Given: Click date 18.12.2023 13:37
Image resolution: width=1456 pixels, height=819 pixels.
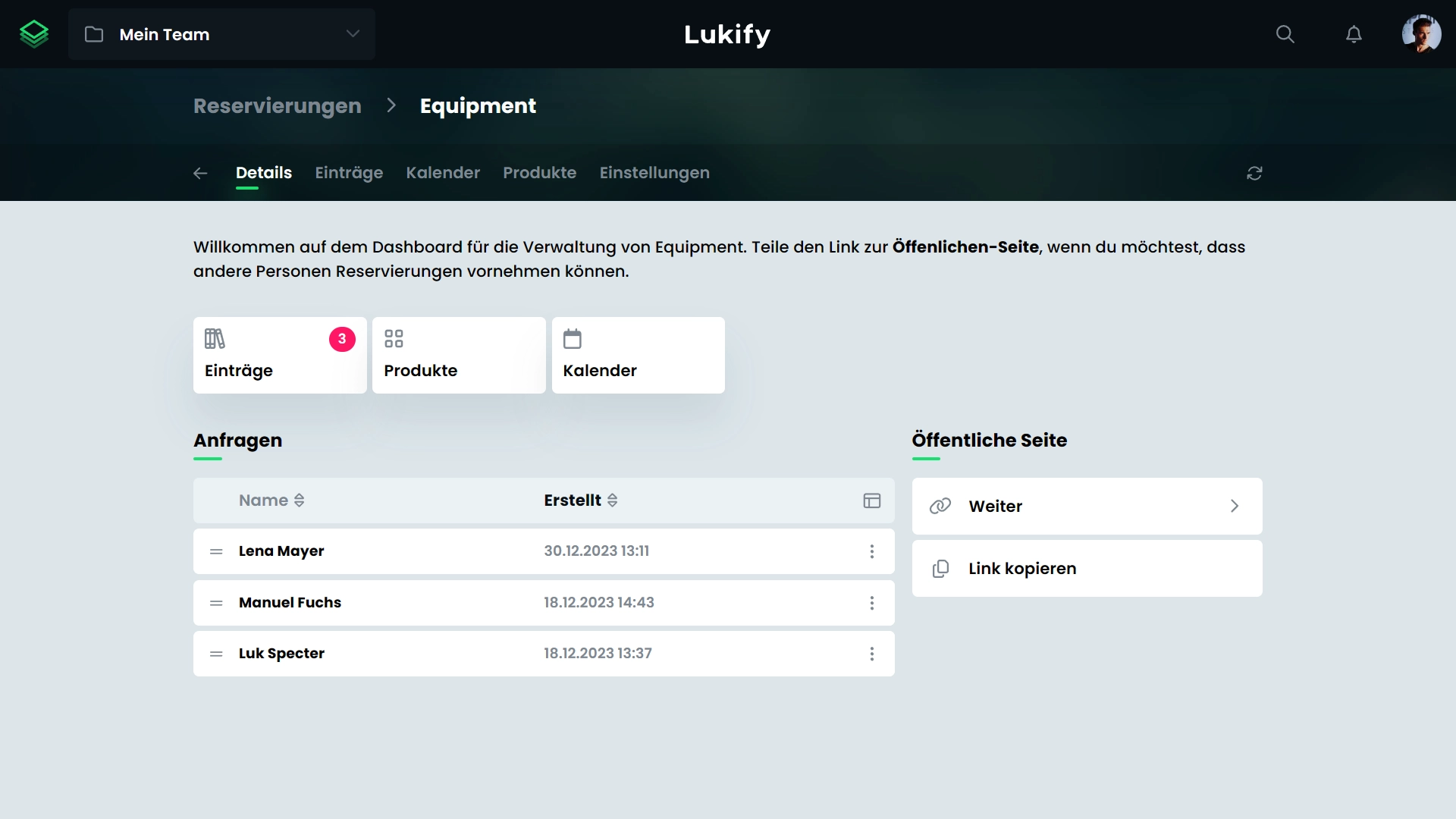Looking at the screenshot, I should (x=598, y=654).
